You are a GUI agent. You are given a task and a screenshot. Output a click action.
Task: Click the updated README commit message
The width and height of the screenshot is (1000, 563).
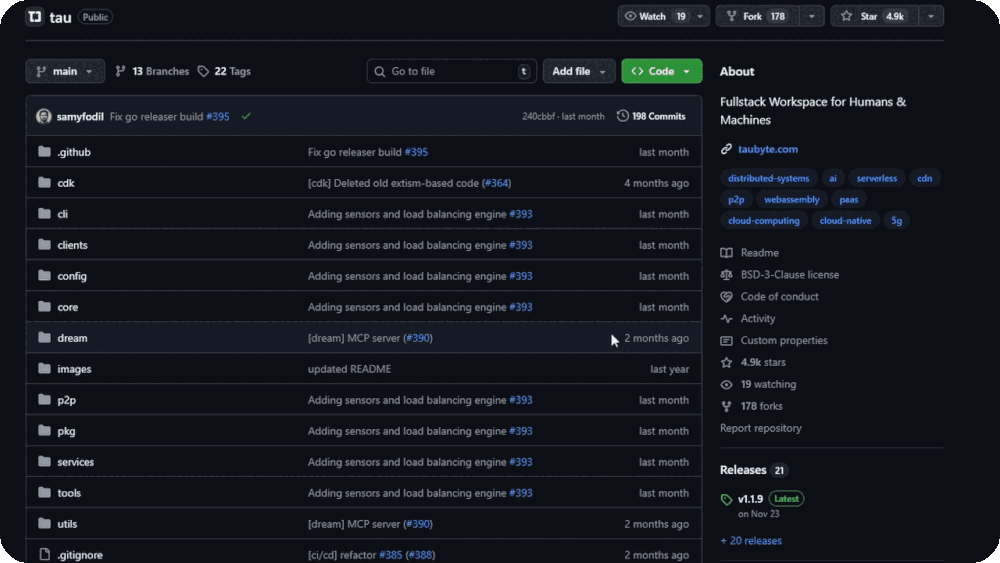click(349, 369)
